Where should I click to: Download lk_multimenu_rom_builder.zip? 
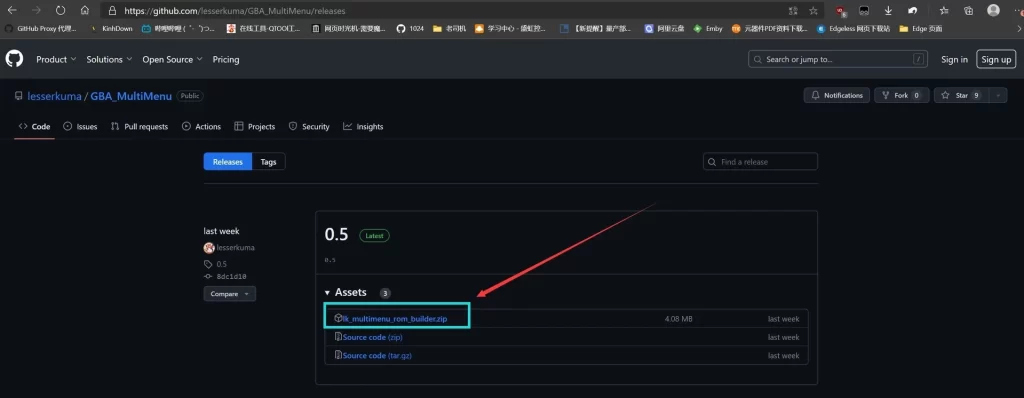[396, 318]
